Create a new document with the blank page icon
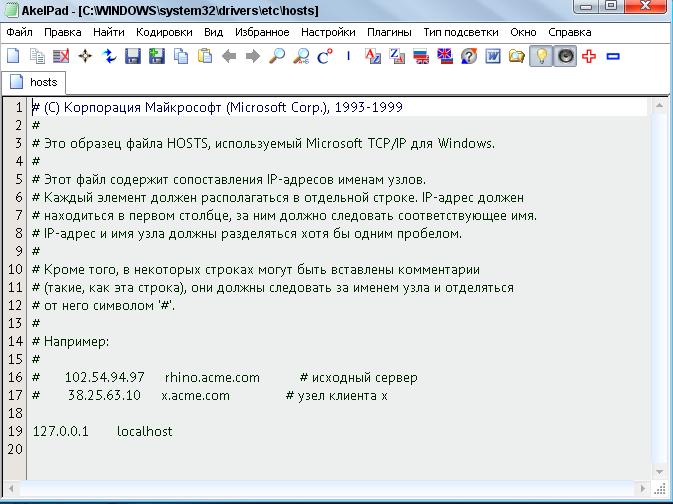Screen dimensions: 673x504 coord(13,56)
